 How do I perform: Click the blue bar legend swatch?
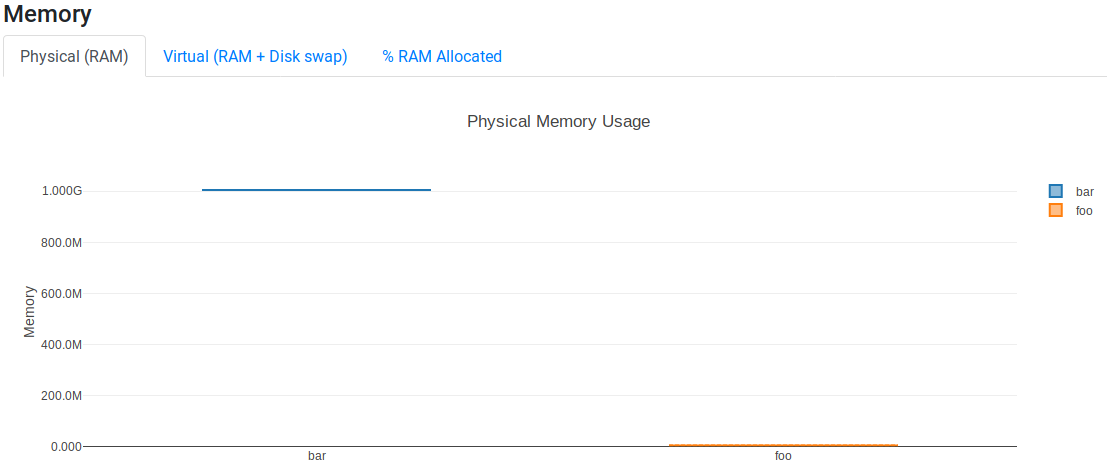click(x=1055, y=191)
